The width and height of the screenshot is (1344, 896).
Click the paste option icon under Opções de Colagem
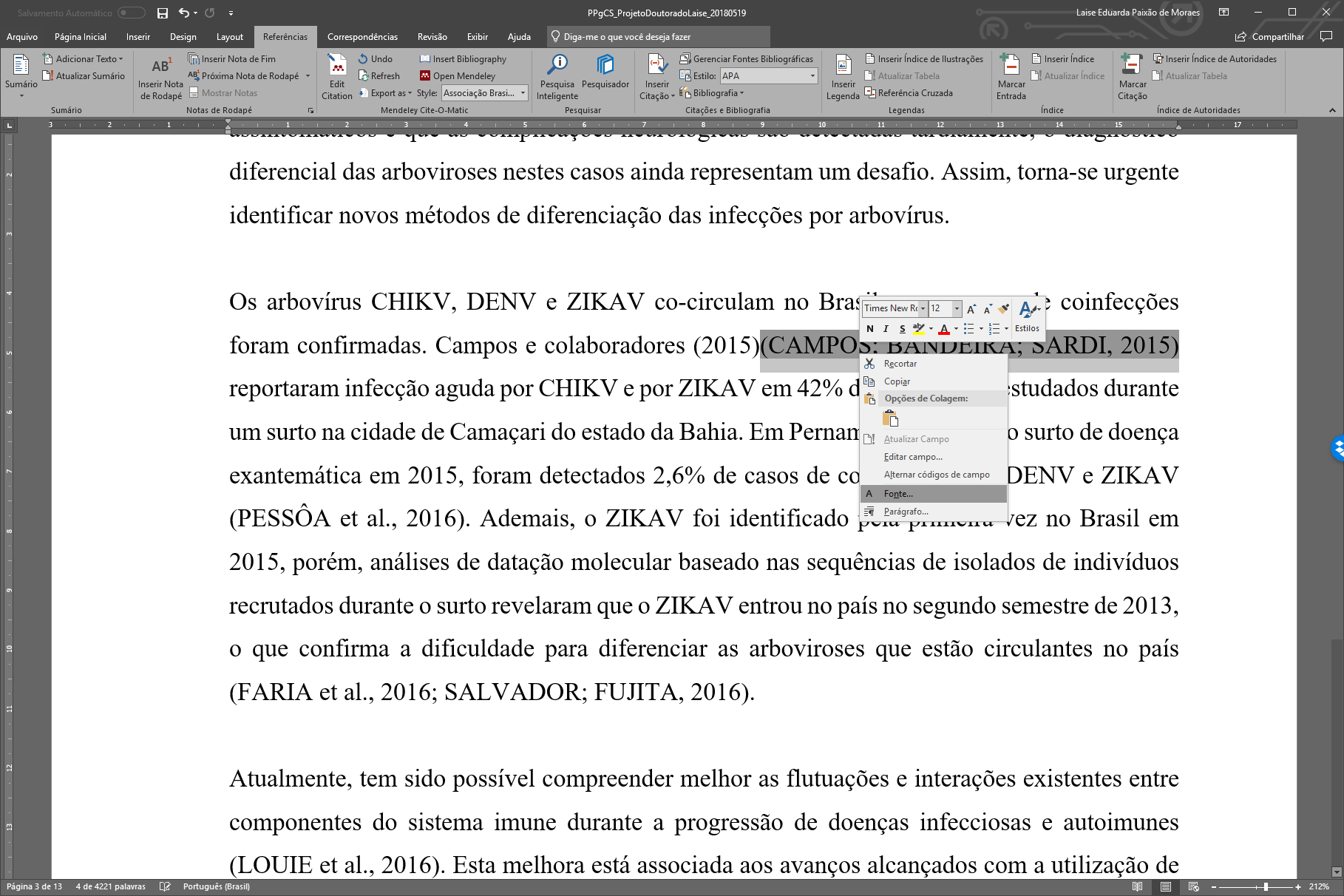890,418
